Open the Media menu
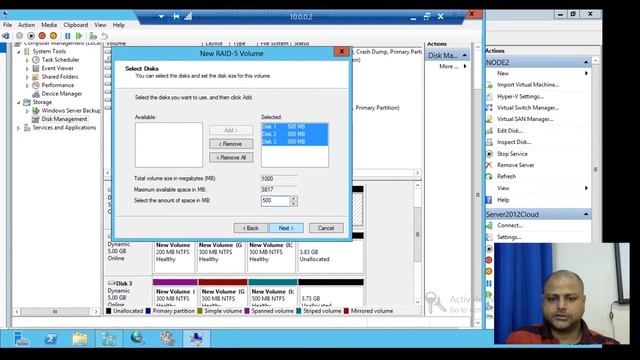Screen dimensions: 640x360 tap(49, 25)
